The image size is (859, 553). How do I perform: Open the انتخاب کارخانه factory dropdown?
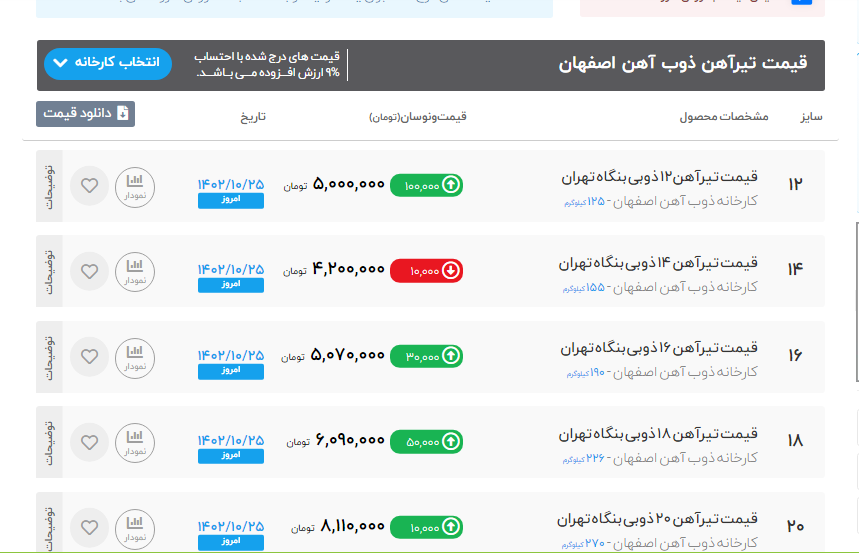coord(108,63)
